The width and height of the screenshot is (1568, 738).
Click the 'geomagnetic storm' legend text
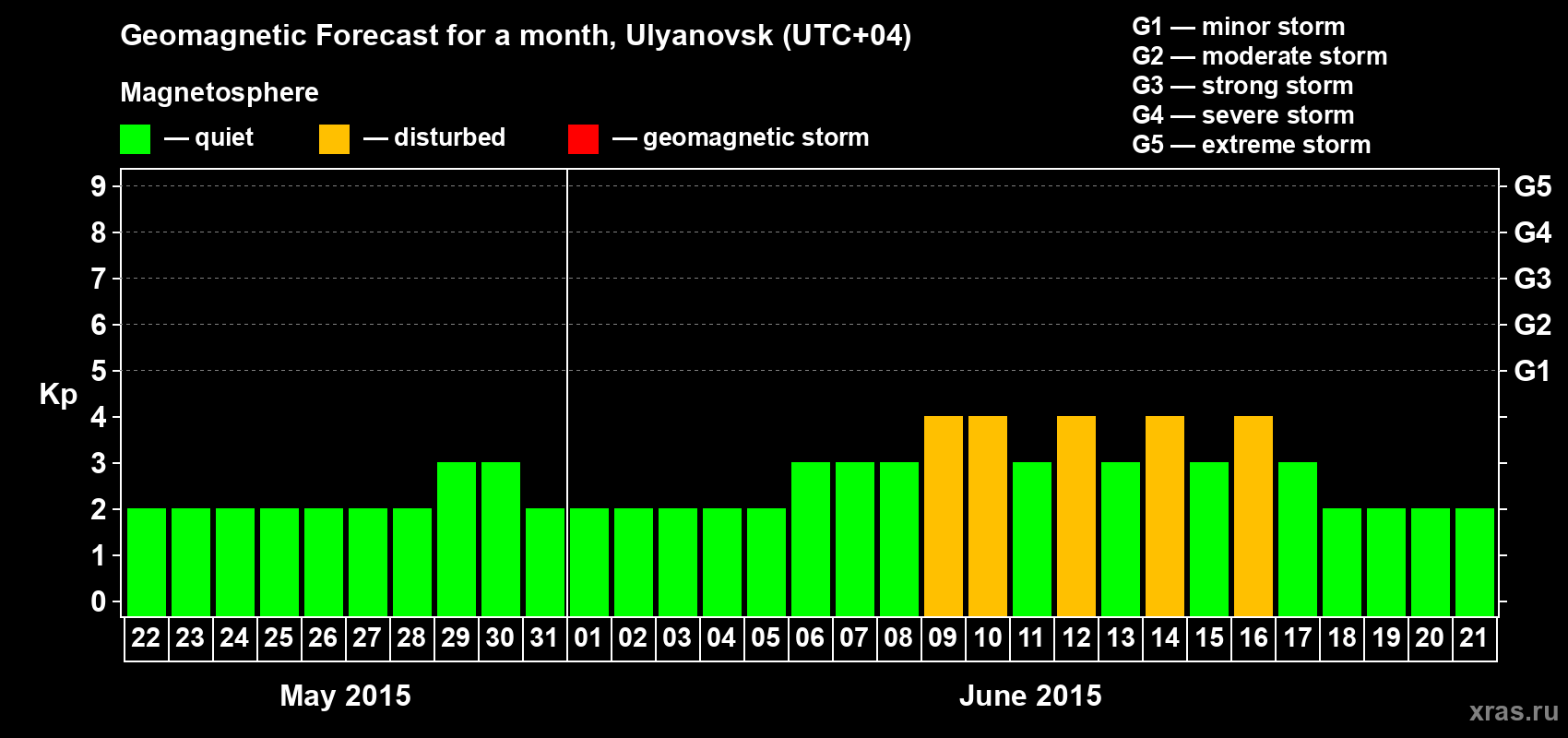coord(756,138)
